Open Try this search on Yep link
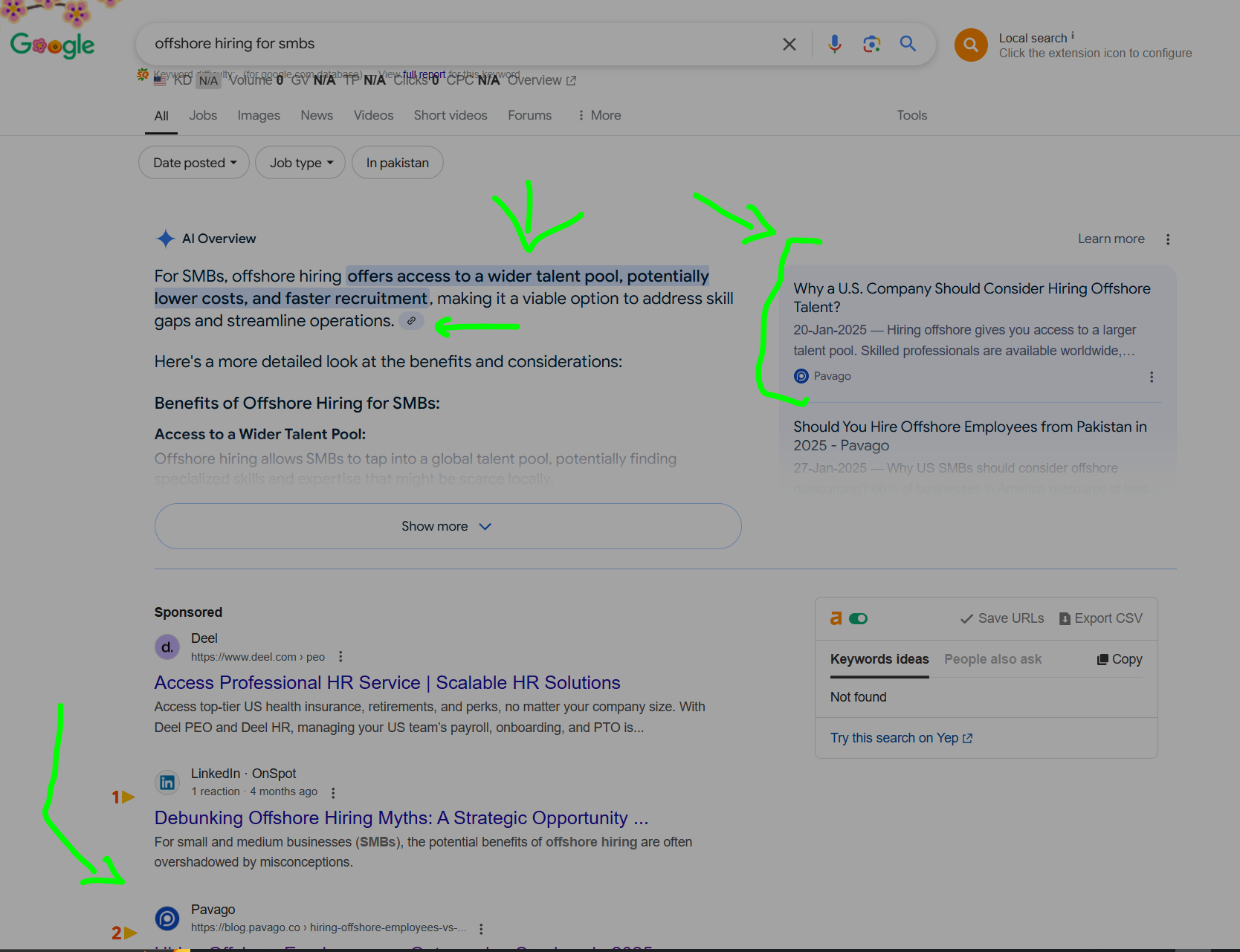This screenshot has height=952, width=1240. coord(902,738)
